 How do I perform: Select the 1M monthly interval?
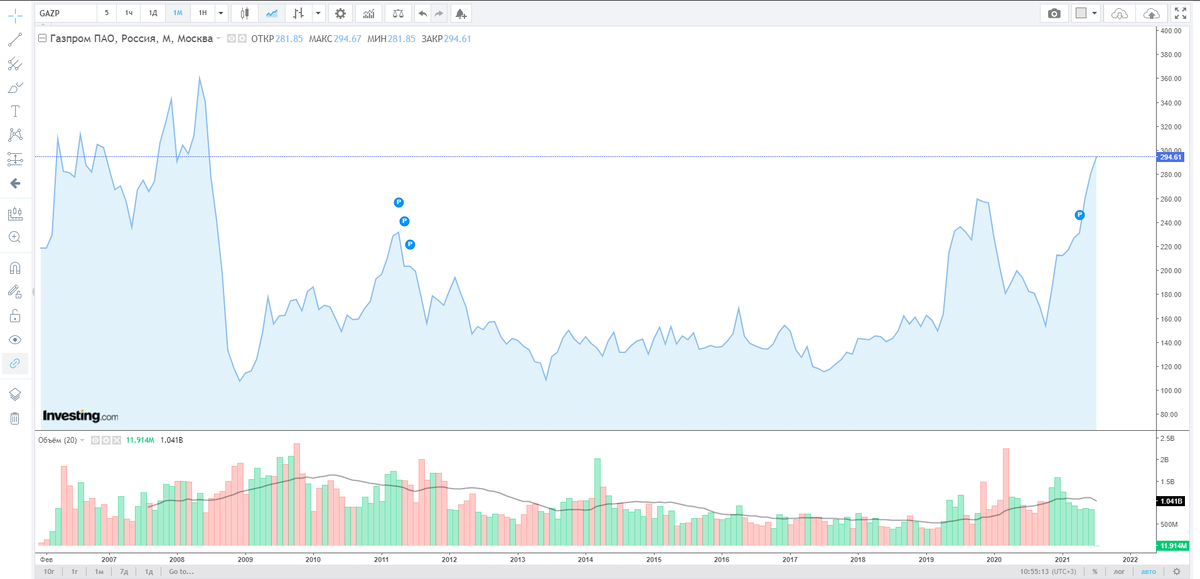click(x=177, y=13)
